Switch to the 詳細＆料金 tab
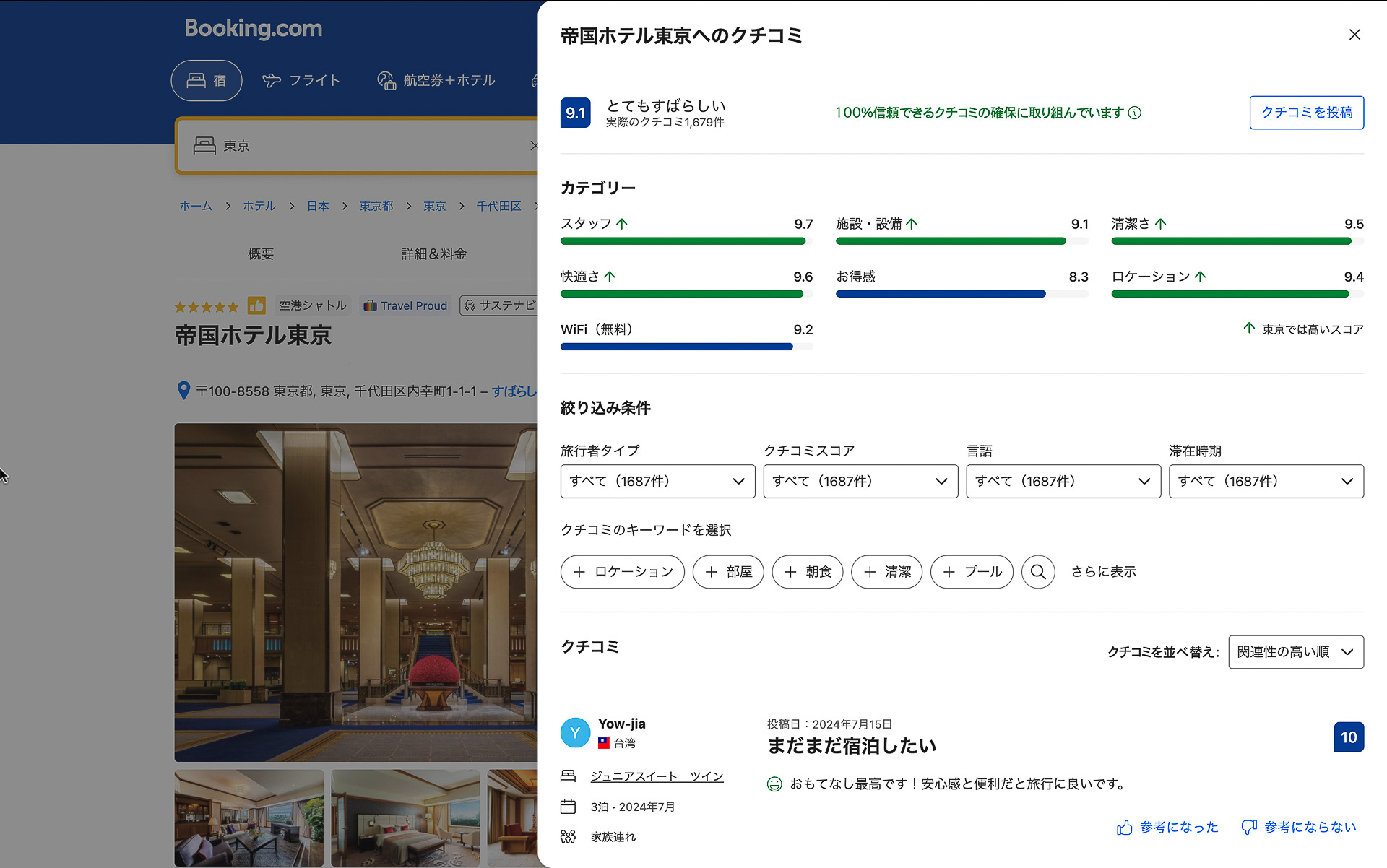Screen dimensions: 1387x868 click(x=433, y=253)
